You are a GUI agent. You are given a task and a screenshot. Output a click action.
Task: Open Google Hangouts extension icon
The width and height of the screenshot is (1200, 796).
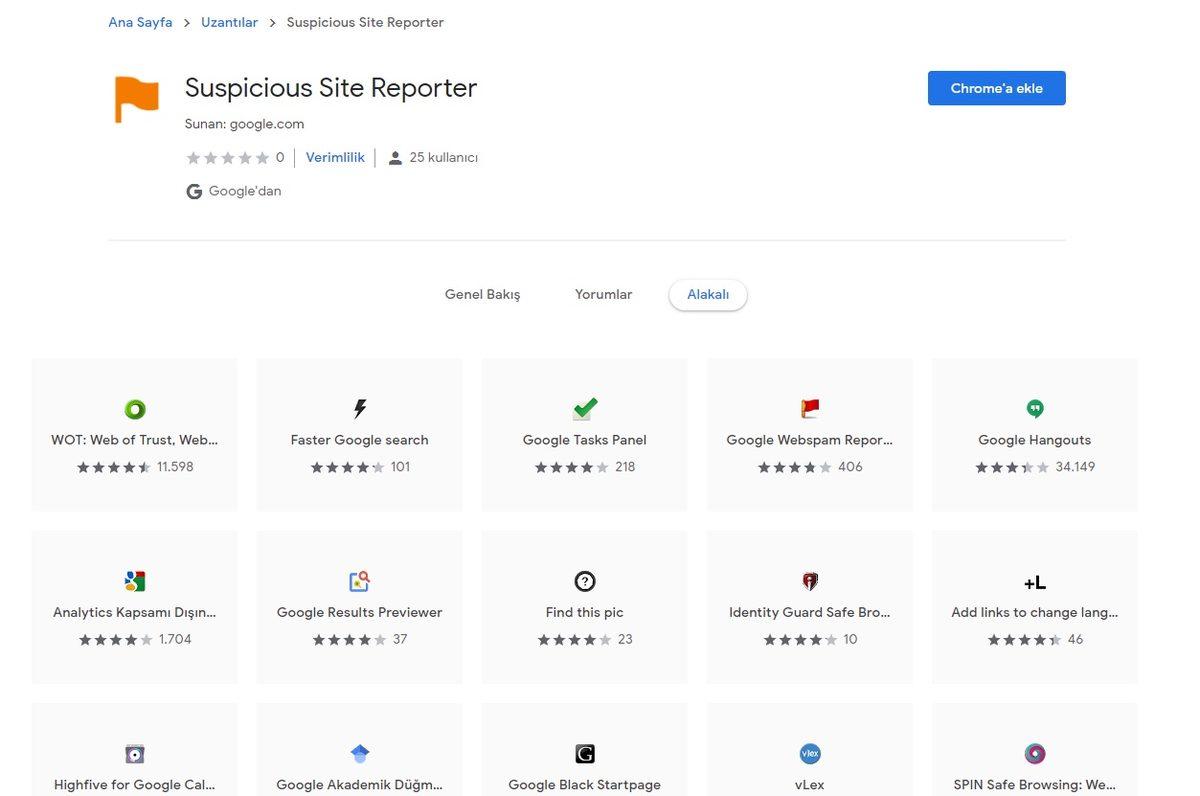pyautogui.click(x=1034, y=408)
